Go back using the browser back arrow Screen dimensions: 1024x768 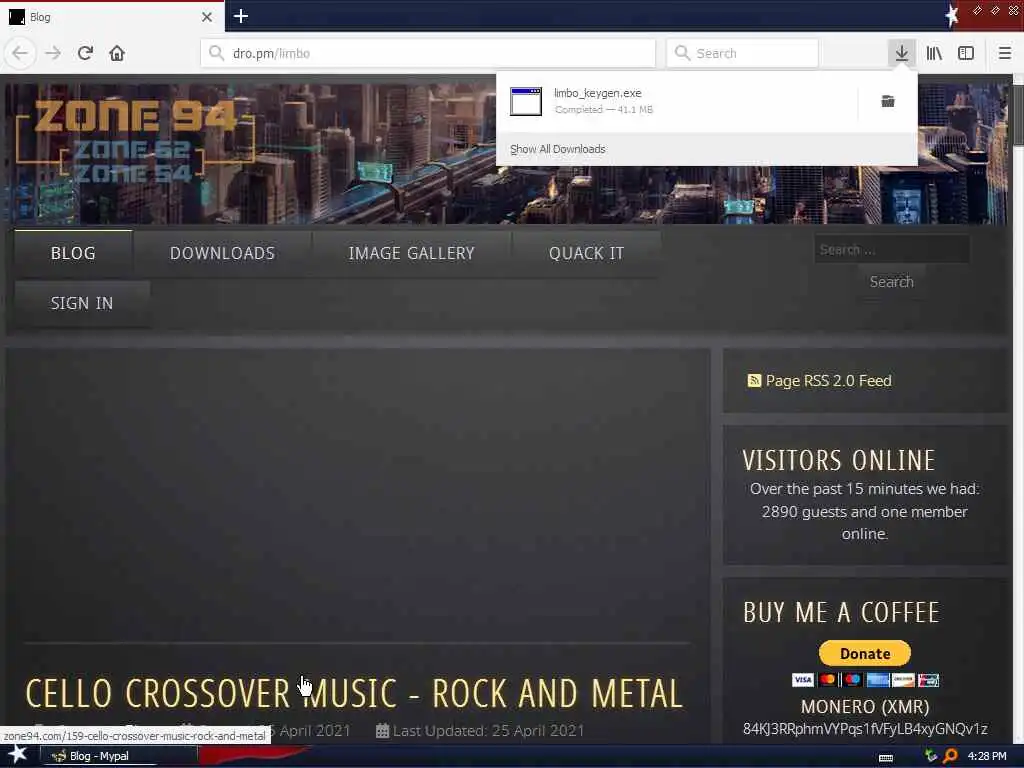tap(20, 53)
